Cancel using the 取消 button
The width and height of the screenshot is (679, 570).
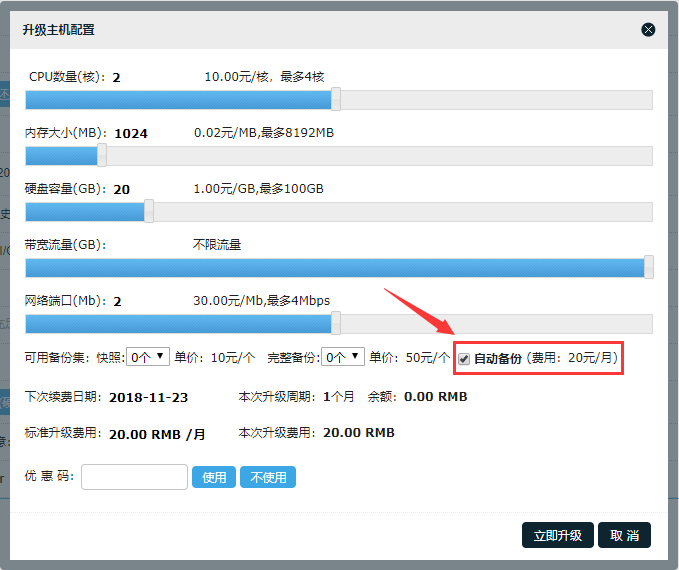(624, 534)
